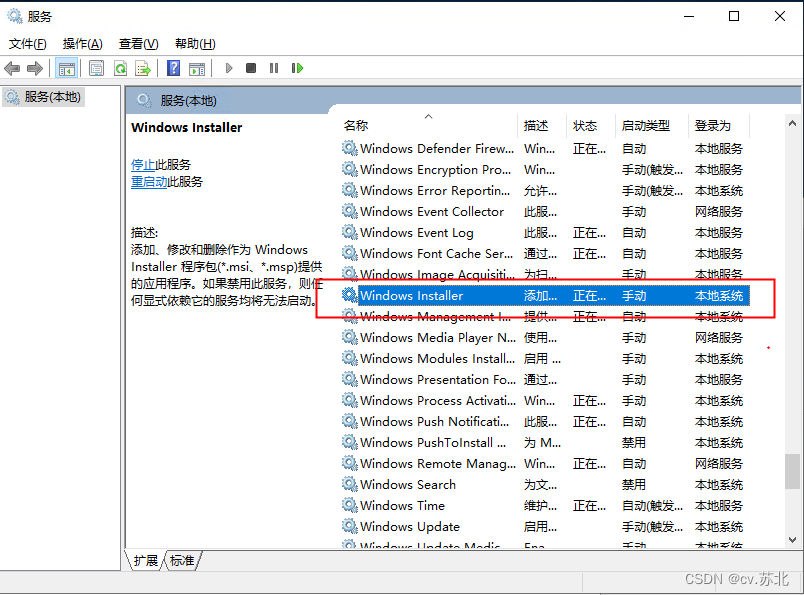Open the Properties toolbar icon

96,68
